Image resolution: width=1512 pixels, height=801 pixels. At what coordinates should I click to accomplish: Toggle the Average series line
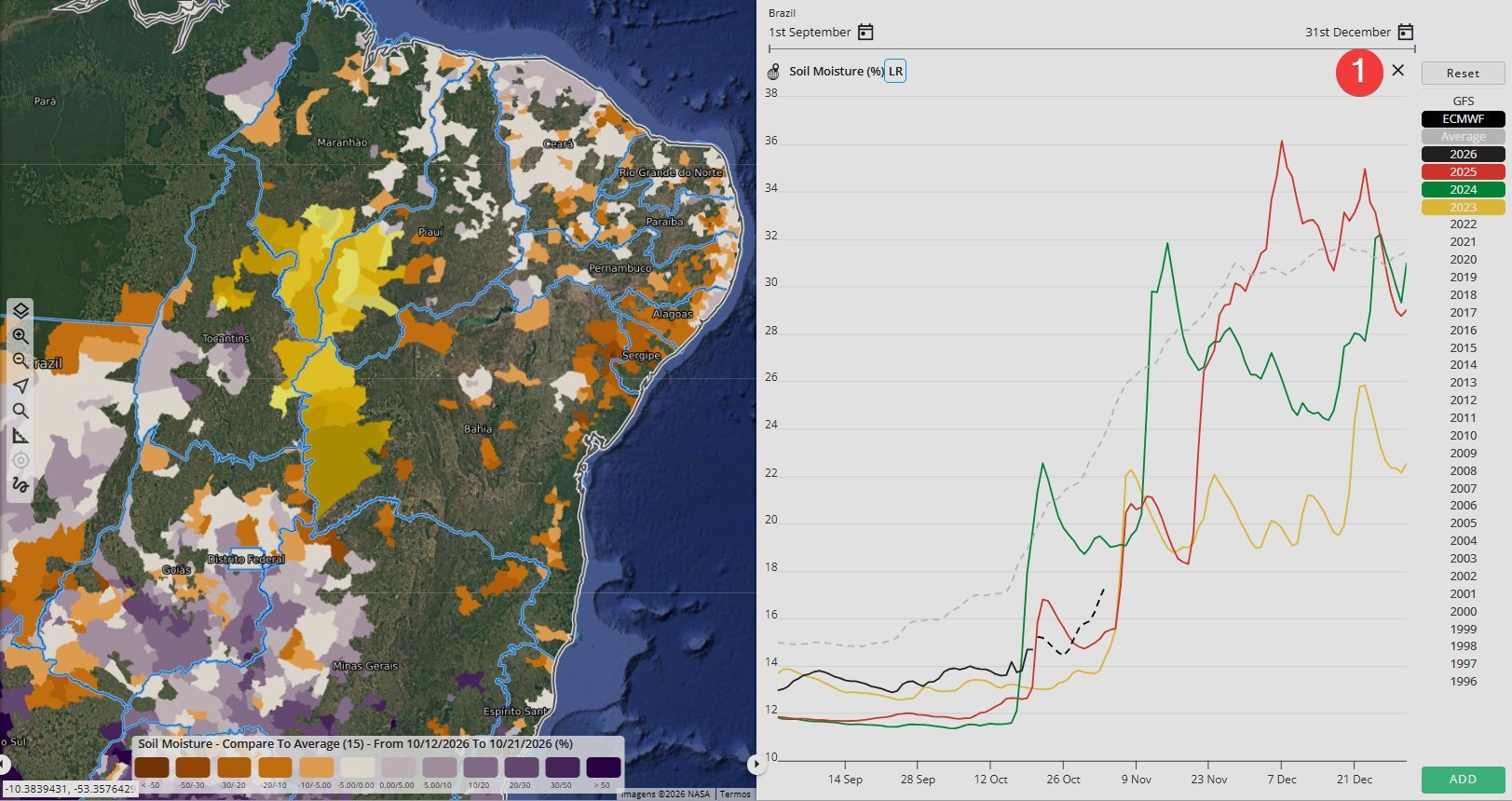(x=1463, y=137)
